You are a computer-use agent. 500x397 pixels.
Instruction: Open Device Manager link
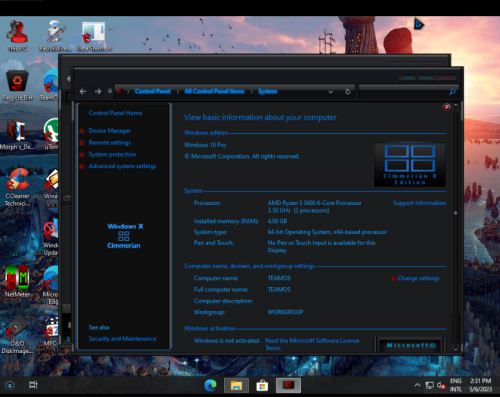pos(110,131)
